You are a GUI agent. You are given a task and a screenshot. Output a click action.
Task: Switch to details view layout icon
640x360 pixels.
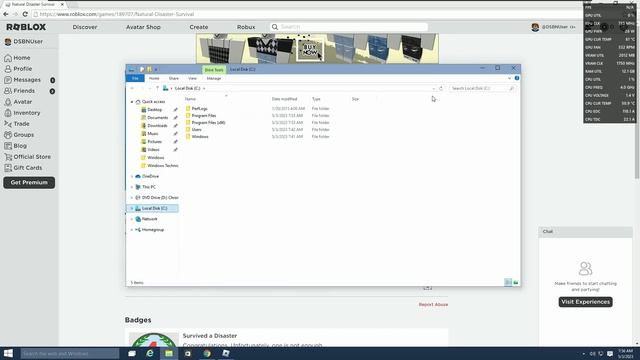(508, 282)
